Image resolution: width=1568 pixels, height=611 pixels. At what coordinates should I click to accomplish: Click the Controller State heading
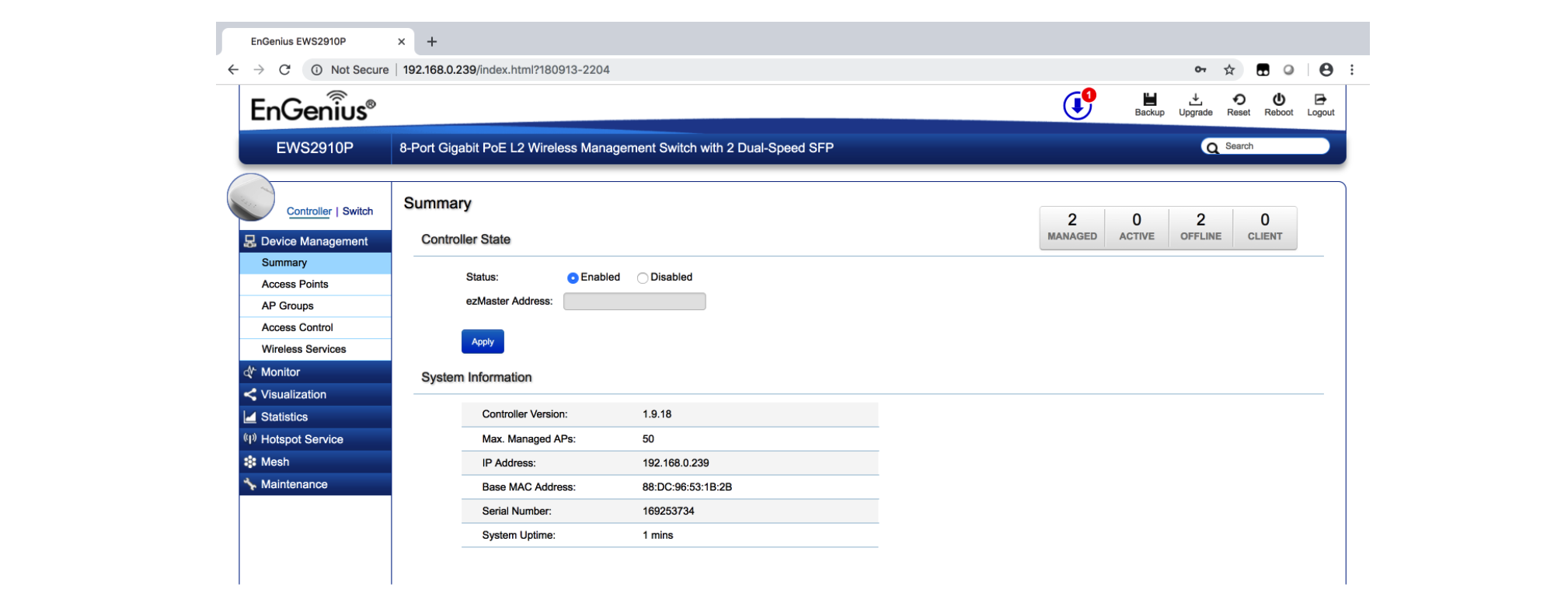tap(465, 239)
